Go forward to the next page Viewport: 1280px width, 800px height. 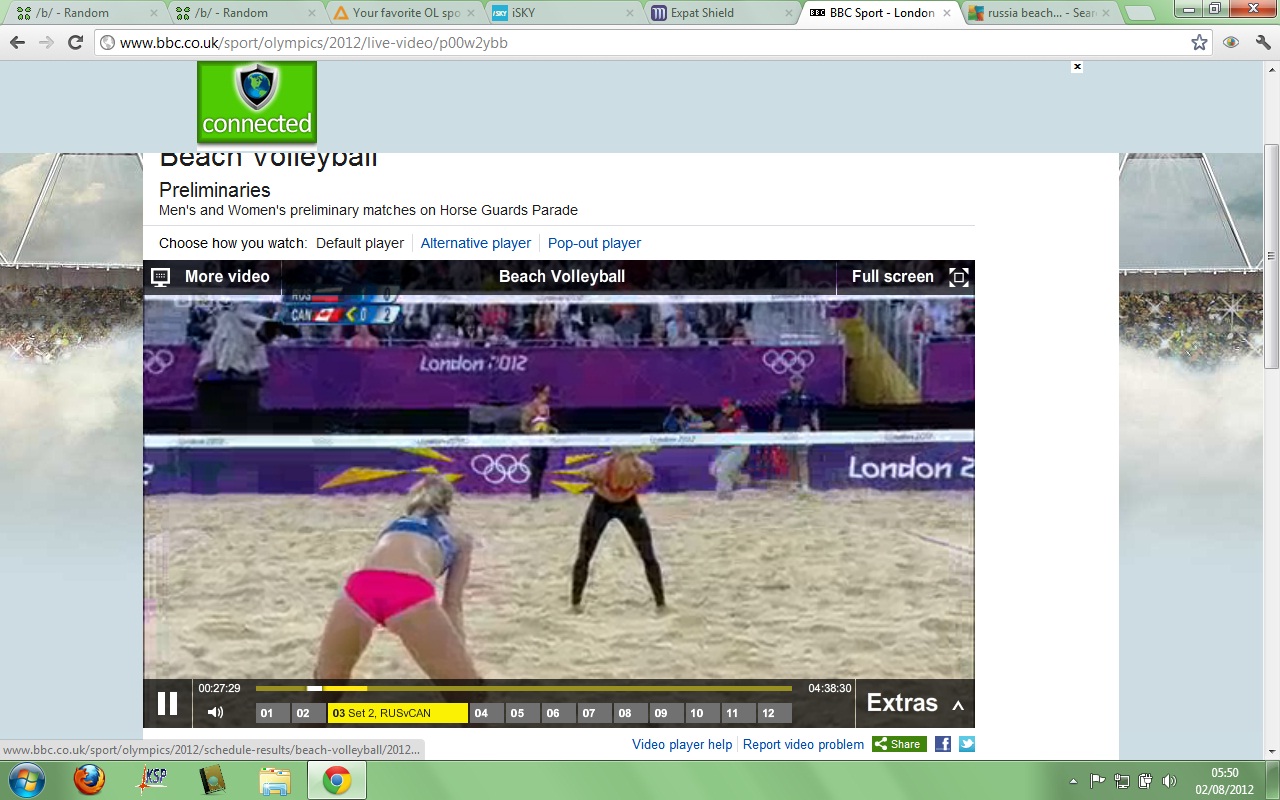coord(46,42)
